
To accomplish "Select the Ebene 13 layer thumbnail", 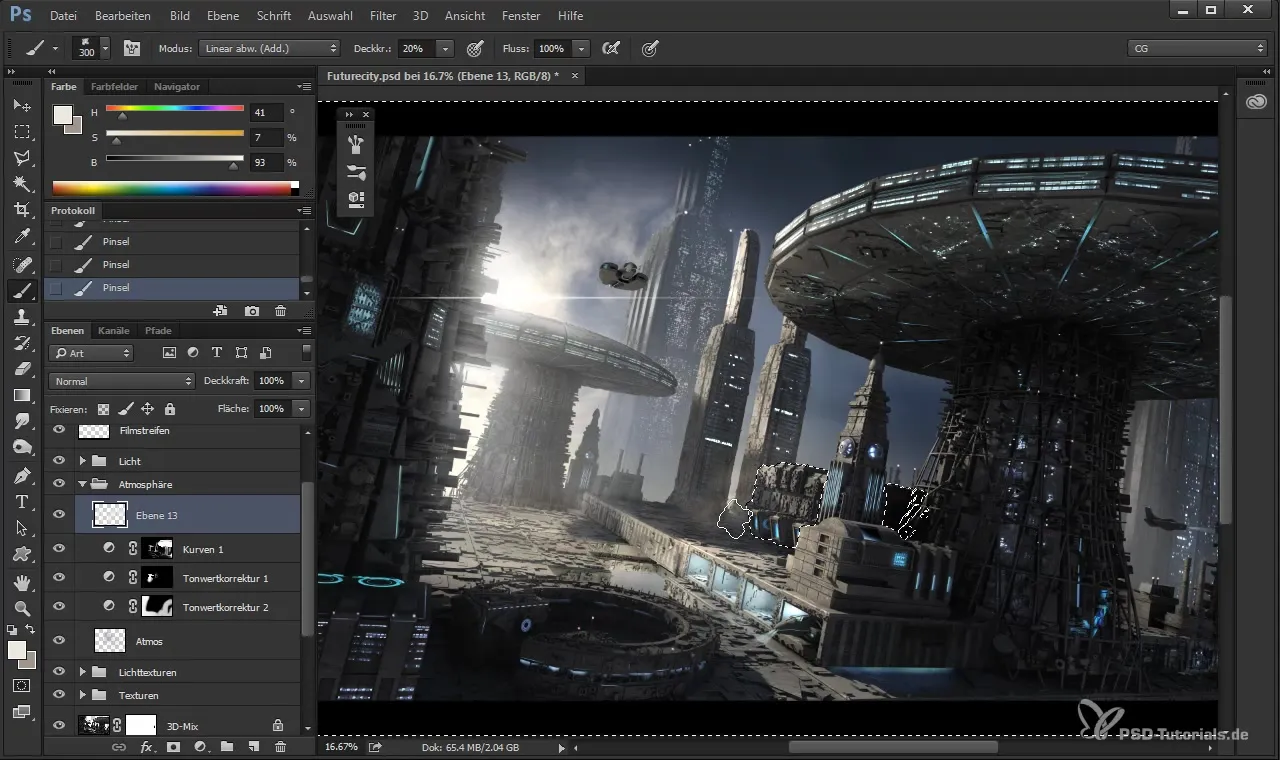I will (110, 515).
